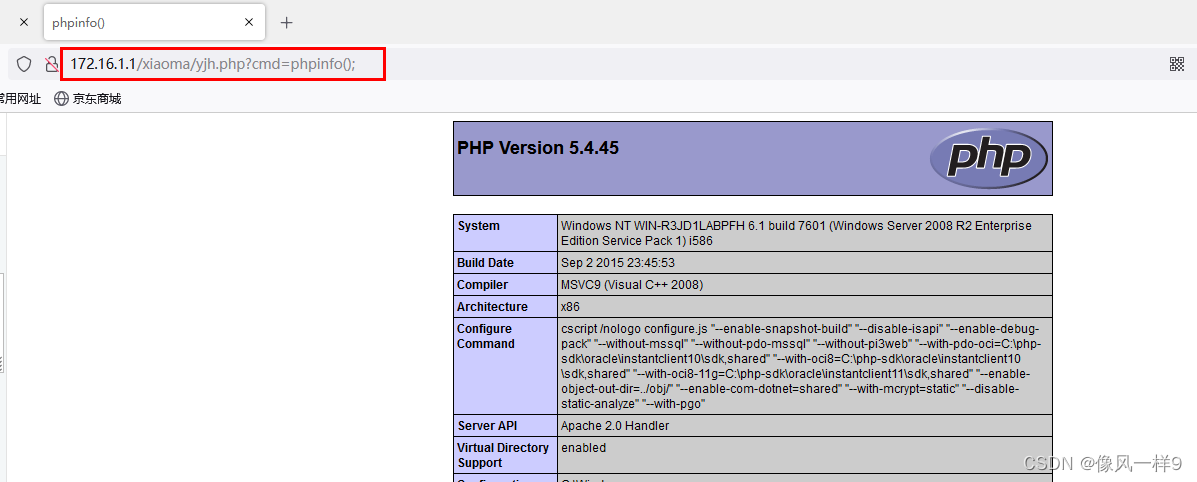Click the Architecture row label
Image resolution: width=1197 pixels, height=482 pixels.
(492, 307)
